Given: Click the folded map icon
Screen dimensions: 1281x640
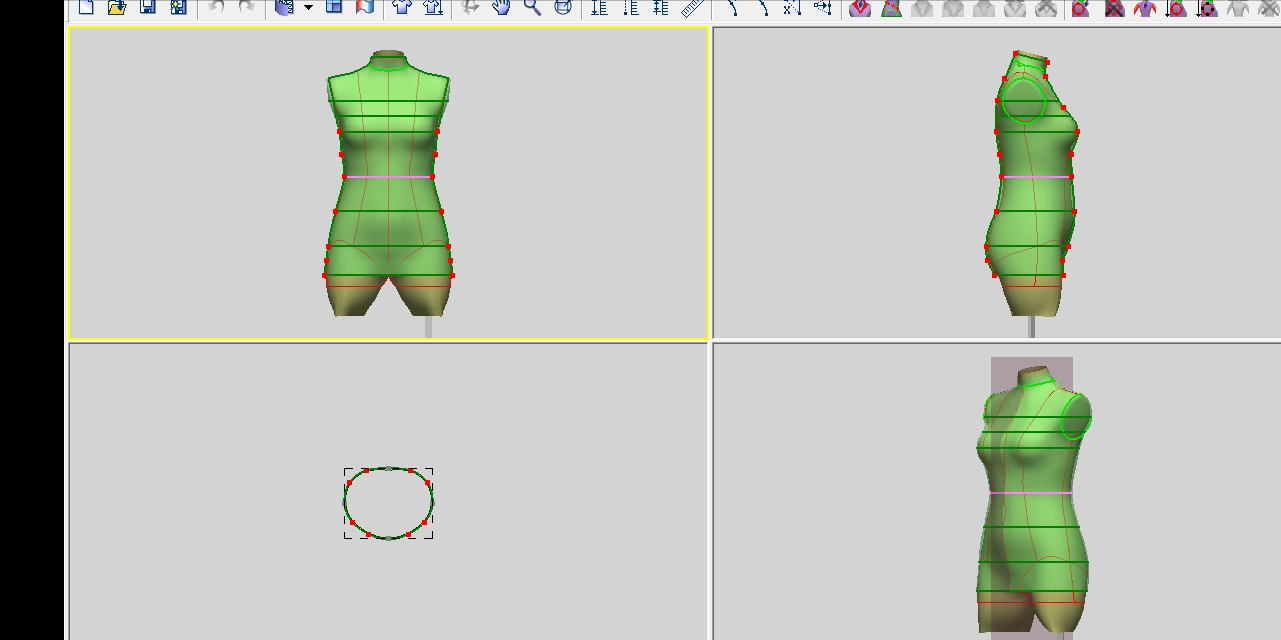Looking at the screenshot, I should pyautogui.click(x=365, y=8).
